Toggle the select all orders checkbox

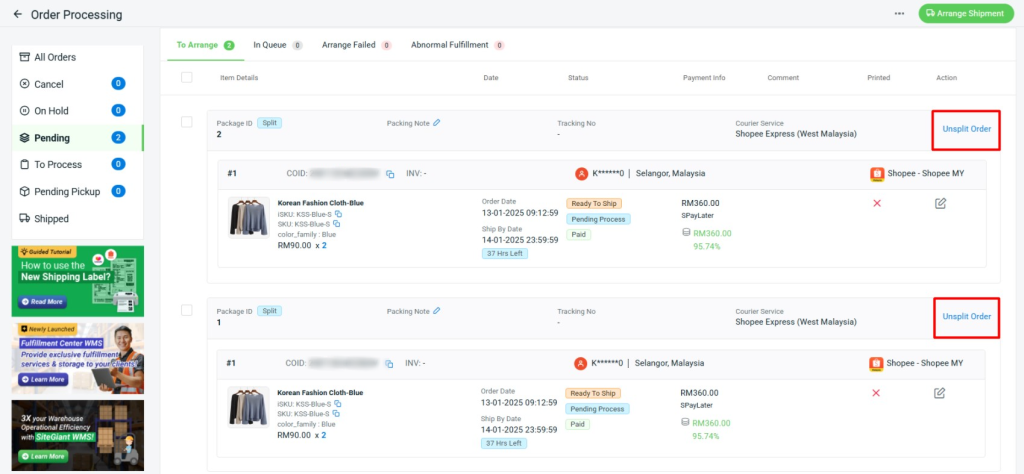(x=186, y=77)
